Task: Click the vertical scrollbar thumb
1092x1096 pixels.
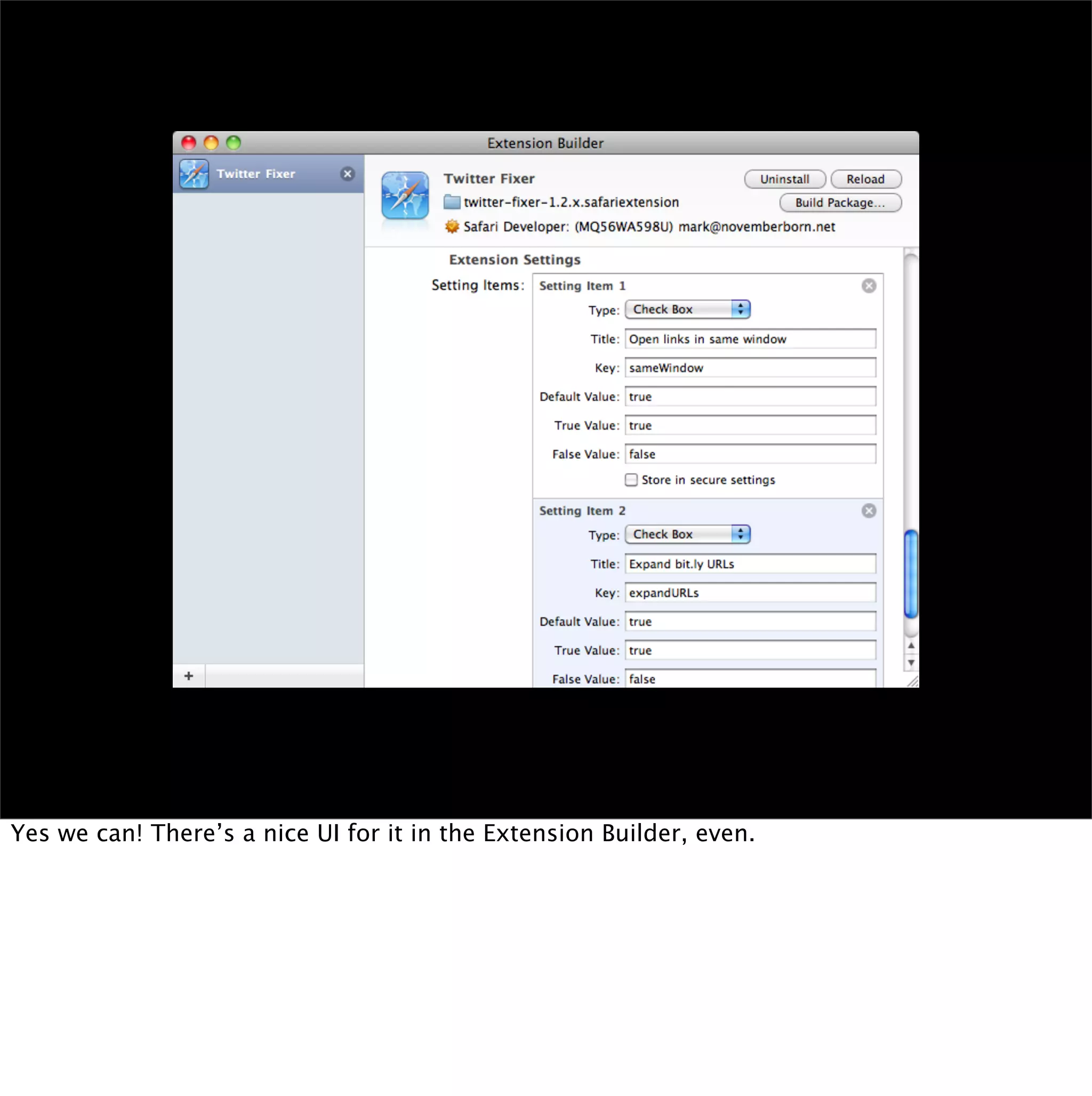Action: [x=911, y=574]
